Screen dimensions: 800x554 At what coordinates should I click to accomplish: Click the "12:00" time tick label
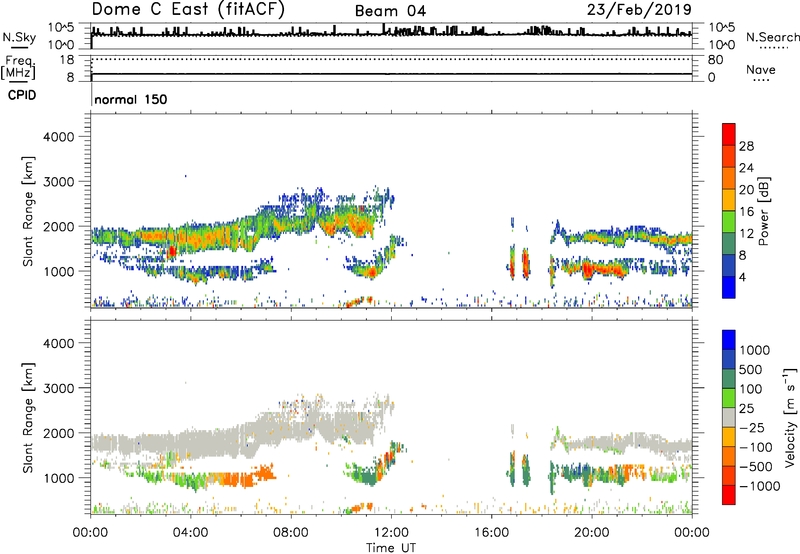click(391, 533)
